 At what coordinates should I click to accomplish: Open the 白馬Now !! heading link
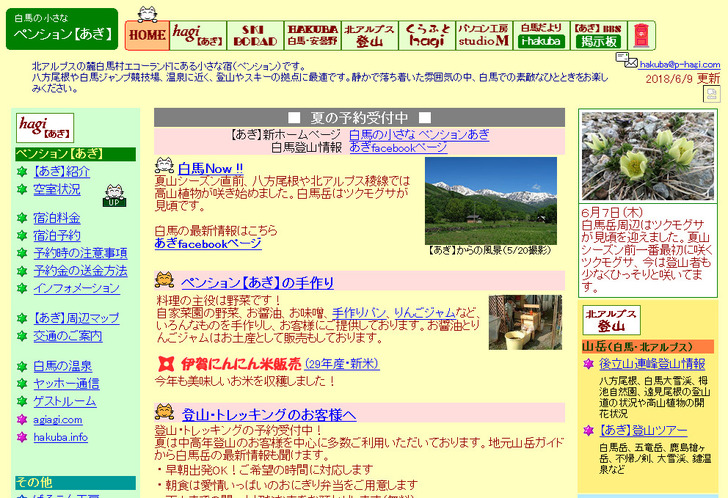(210, 167)
